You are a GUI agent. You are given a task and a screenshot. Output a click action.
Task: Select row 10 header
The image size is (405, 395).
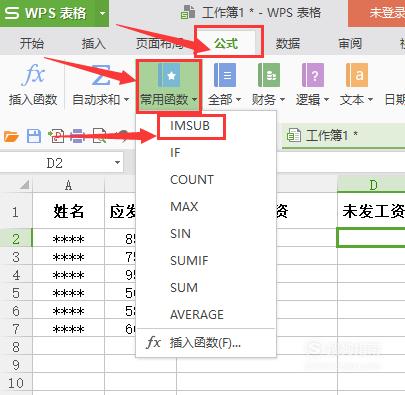[x=16, y=383]
